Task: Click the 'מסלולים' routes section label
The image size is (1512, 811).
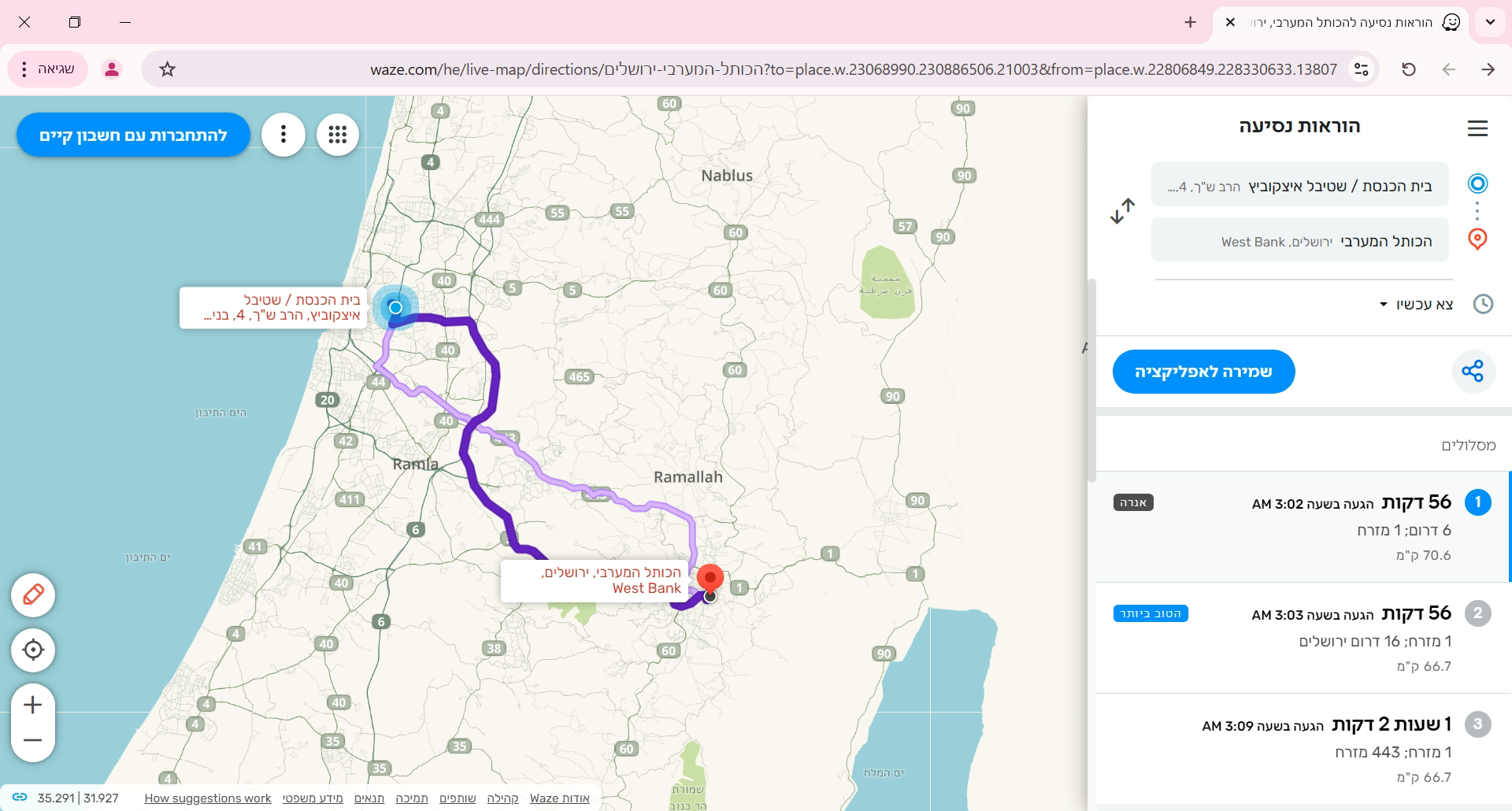Action: [1469, 446]
